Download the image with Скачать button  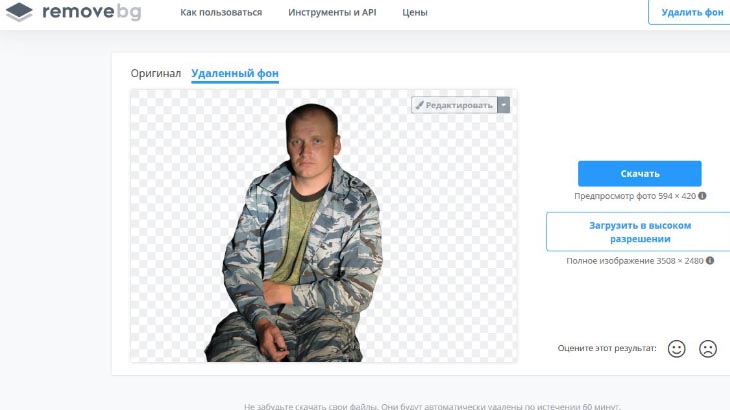(x=640, y=174)
